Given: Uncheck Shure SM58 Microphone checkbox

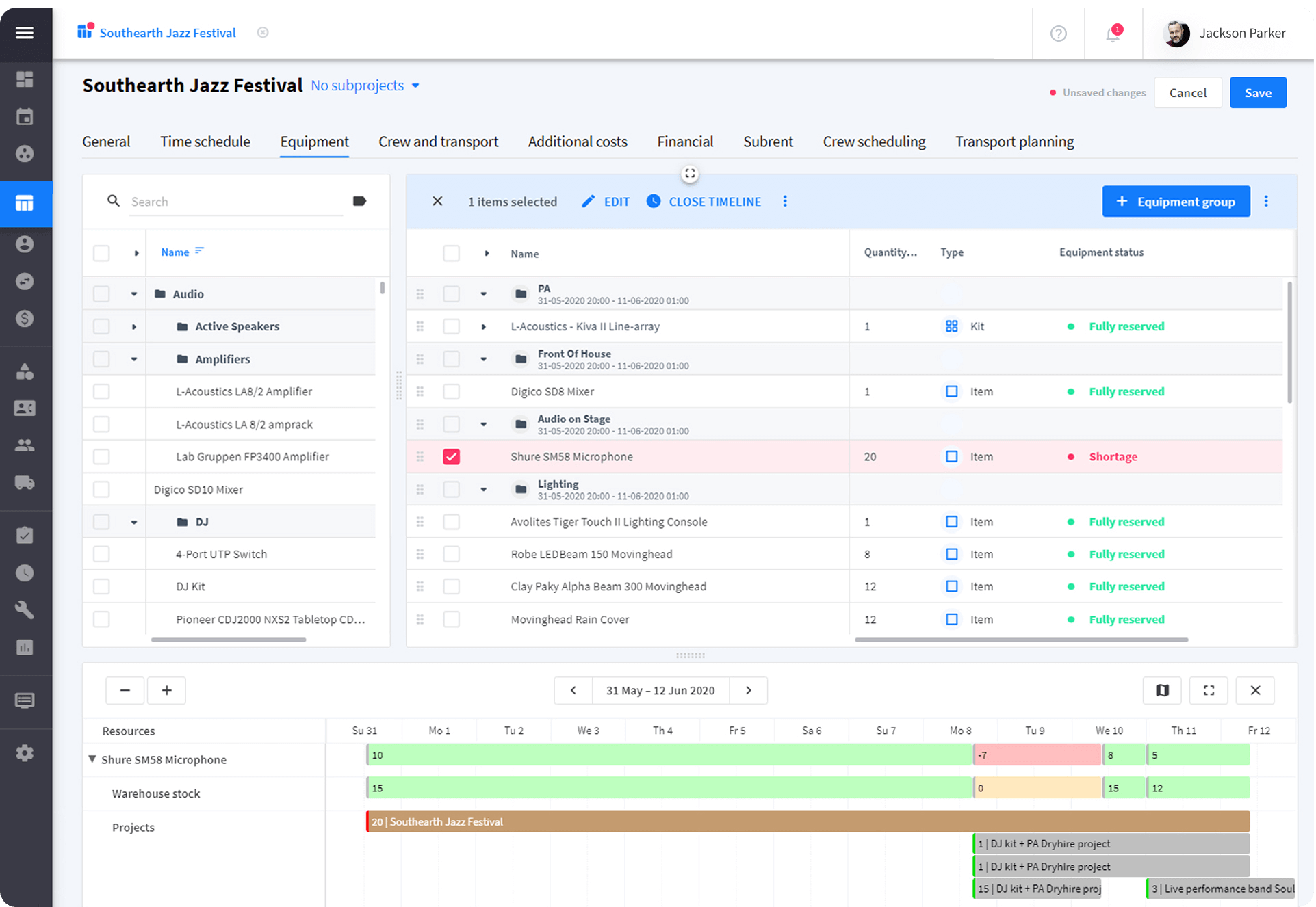Looking at the screenshot, I should pos(451,457).
